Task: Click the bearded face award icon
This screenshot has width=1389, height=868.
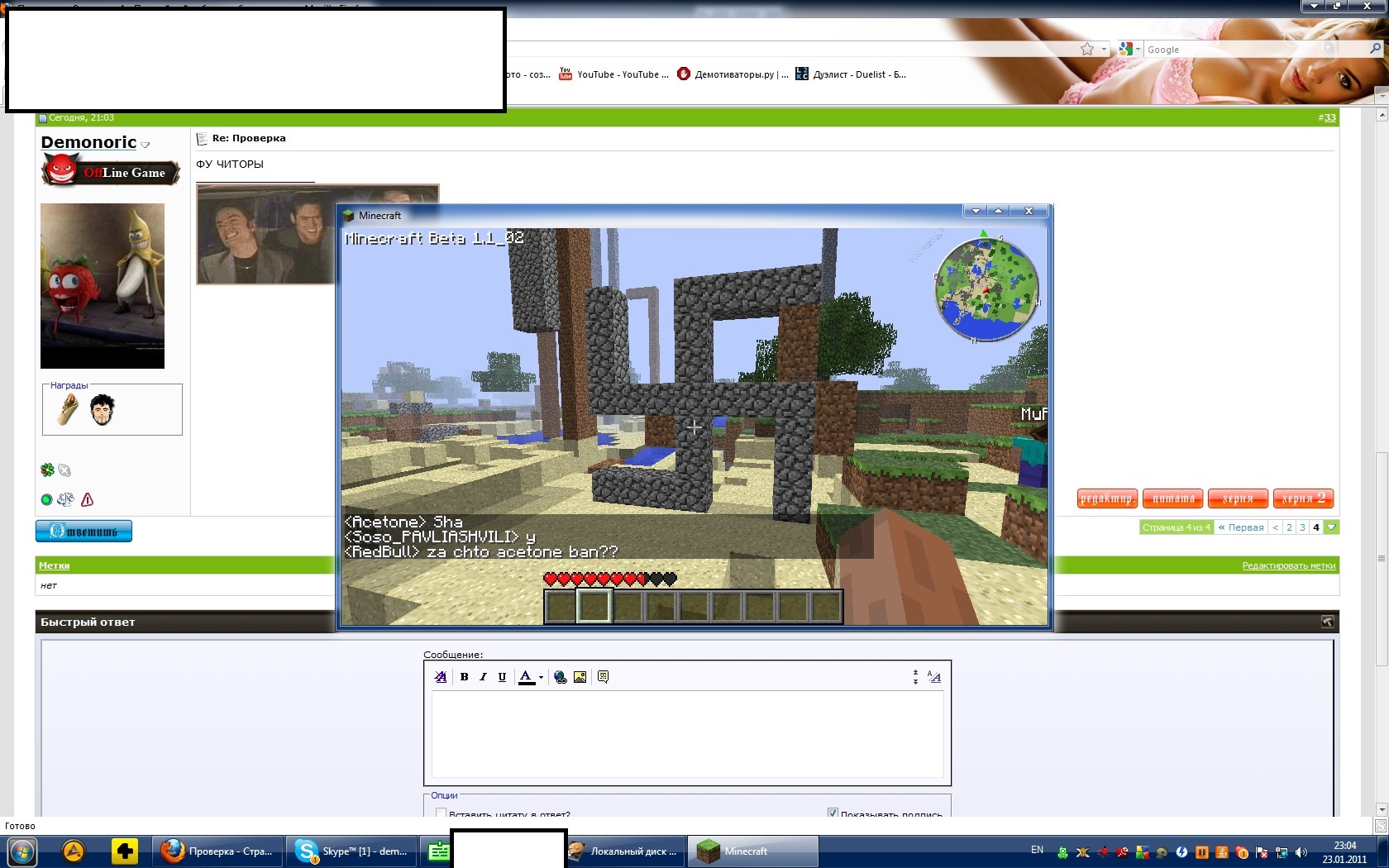Action: (x=102, y=410)
